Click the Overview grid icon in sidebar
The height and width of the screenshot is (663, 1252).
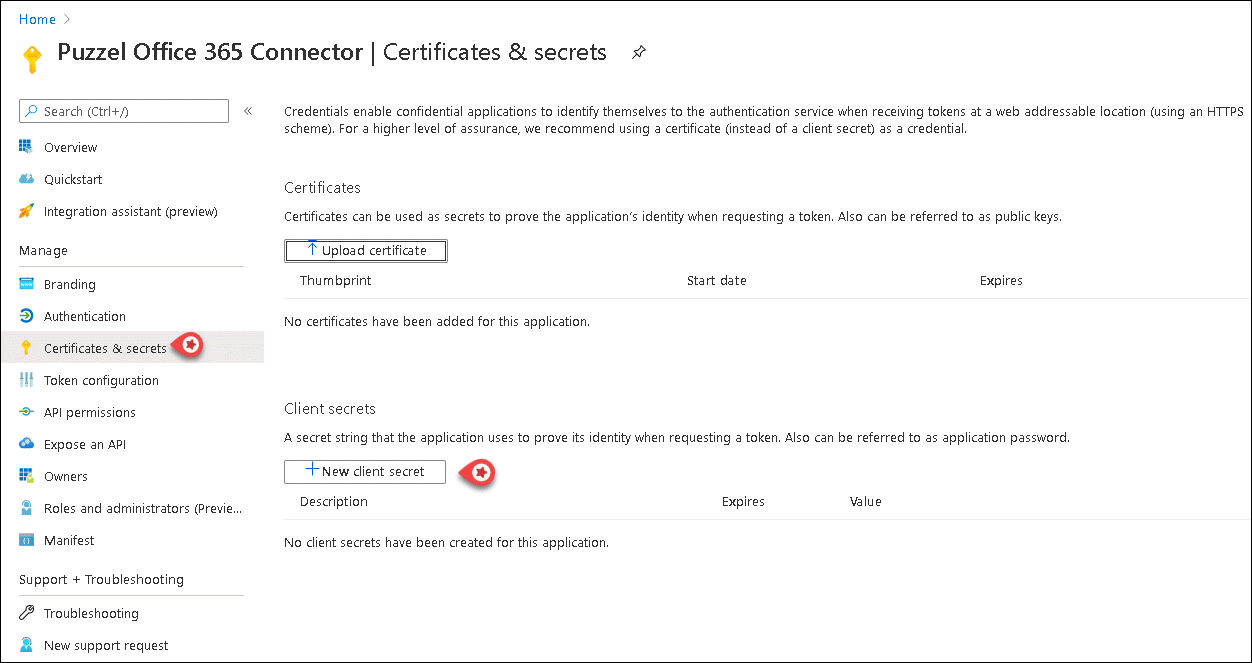(x=26, y=147)
